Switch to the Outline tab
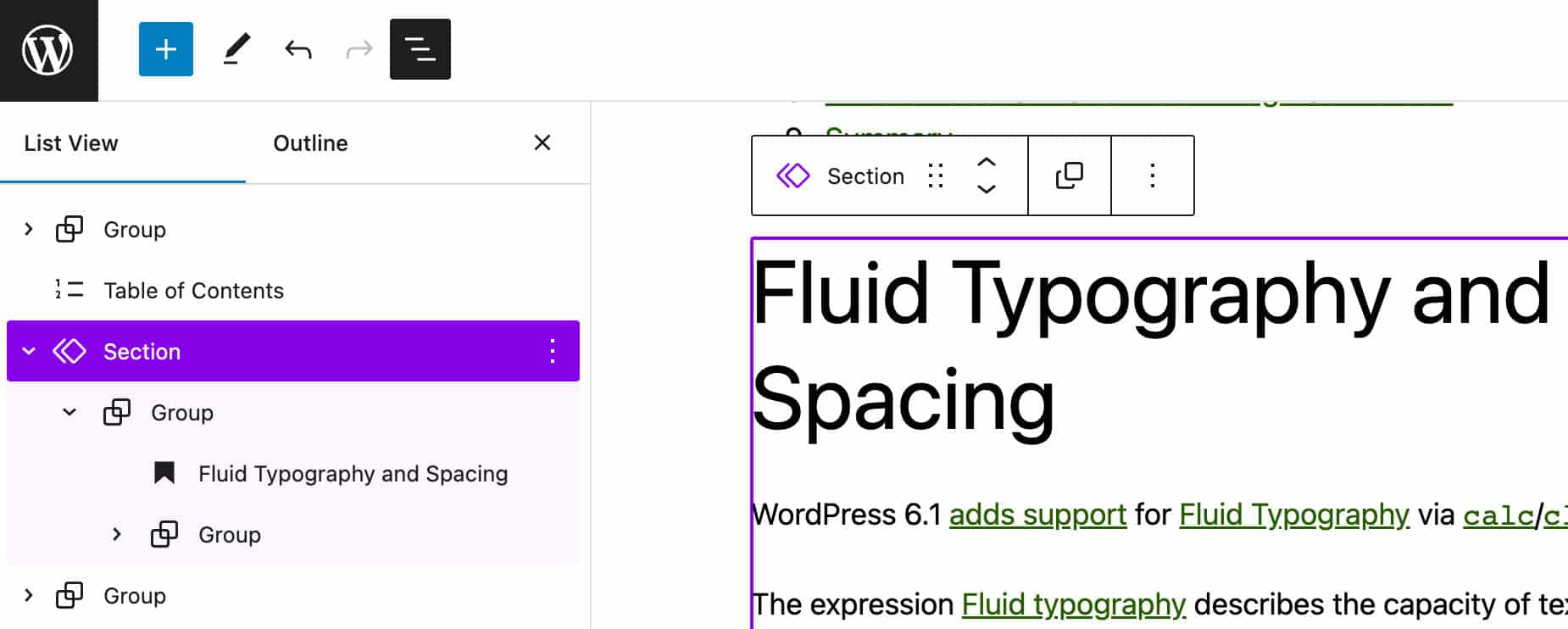This screenshot has width=1568, height=629. point(310,143)
